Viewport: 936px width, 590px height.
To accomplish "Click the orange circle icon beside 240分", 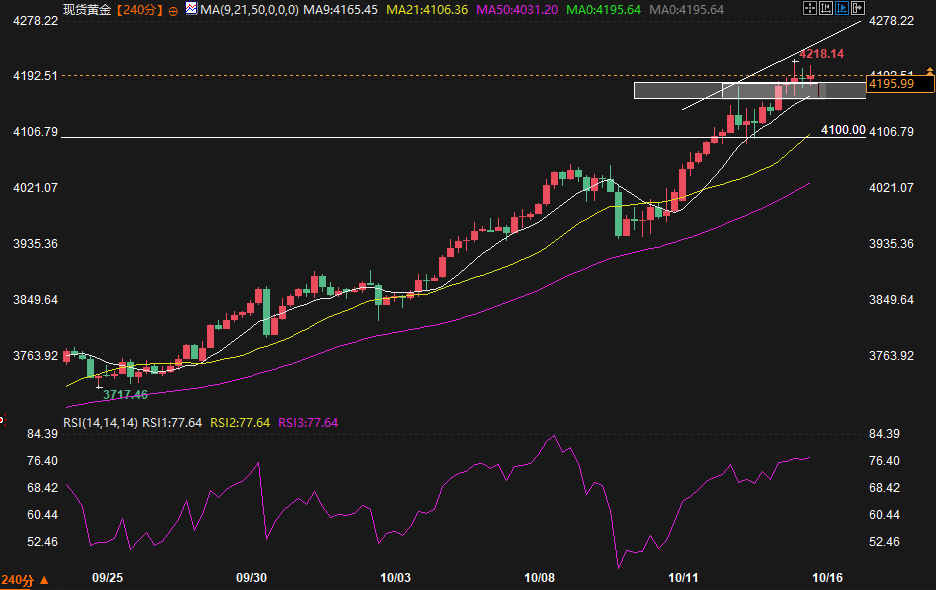I will tap(173, 10).
